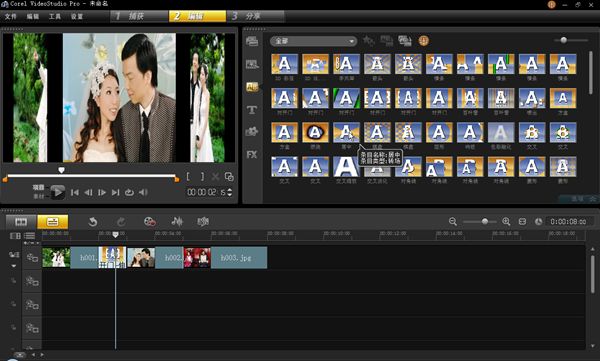
Task: Enlarge the preview window
Action: [229, 177]
